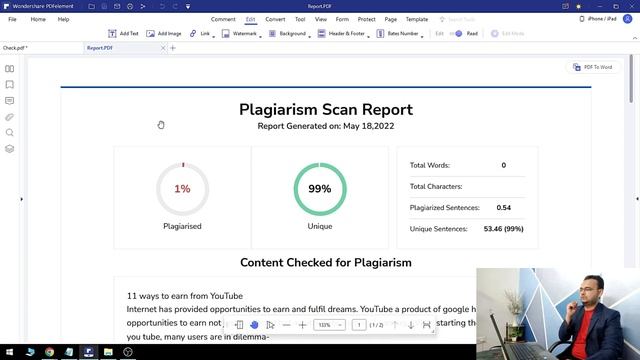Click the share icon in title bar
The image size is (640, 360).
143,6
